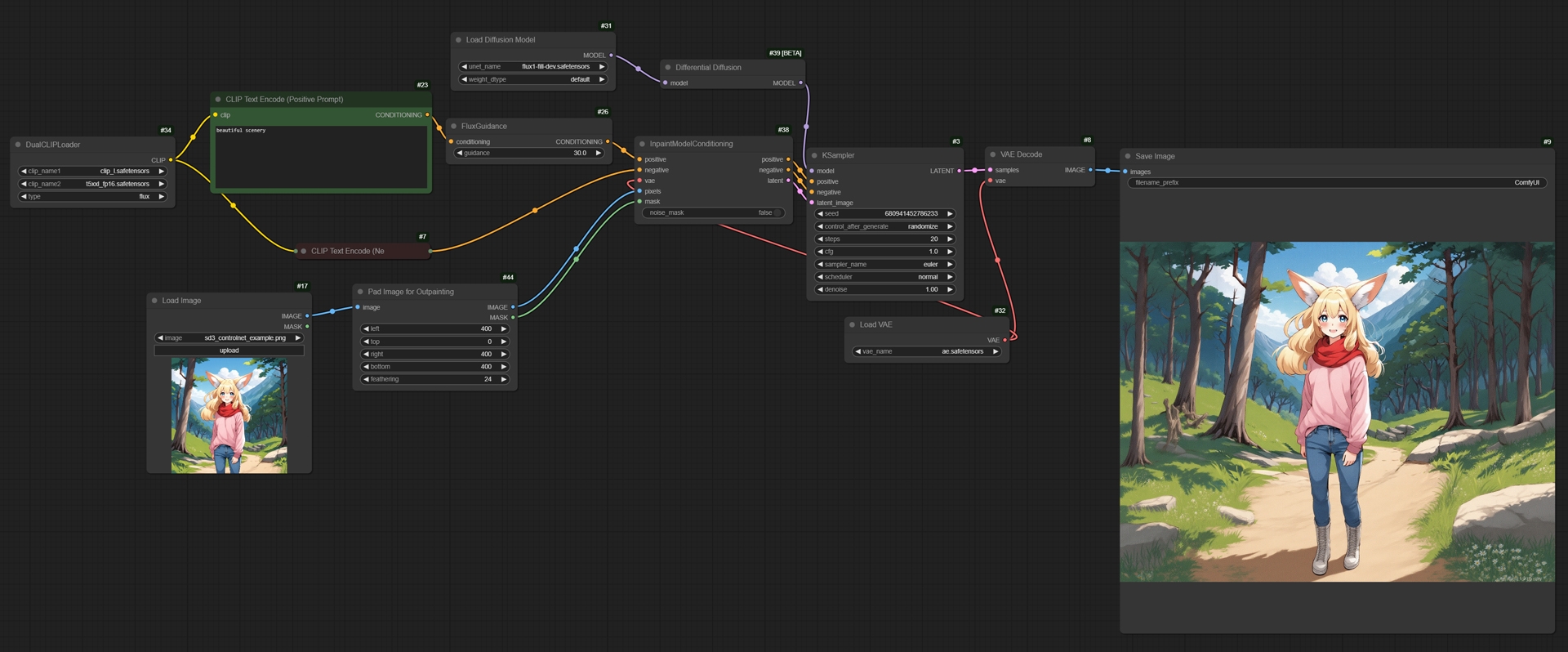The image size is (1568, 652).
Task: Click the upload button in Load Image
Action: coord(229,351)
